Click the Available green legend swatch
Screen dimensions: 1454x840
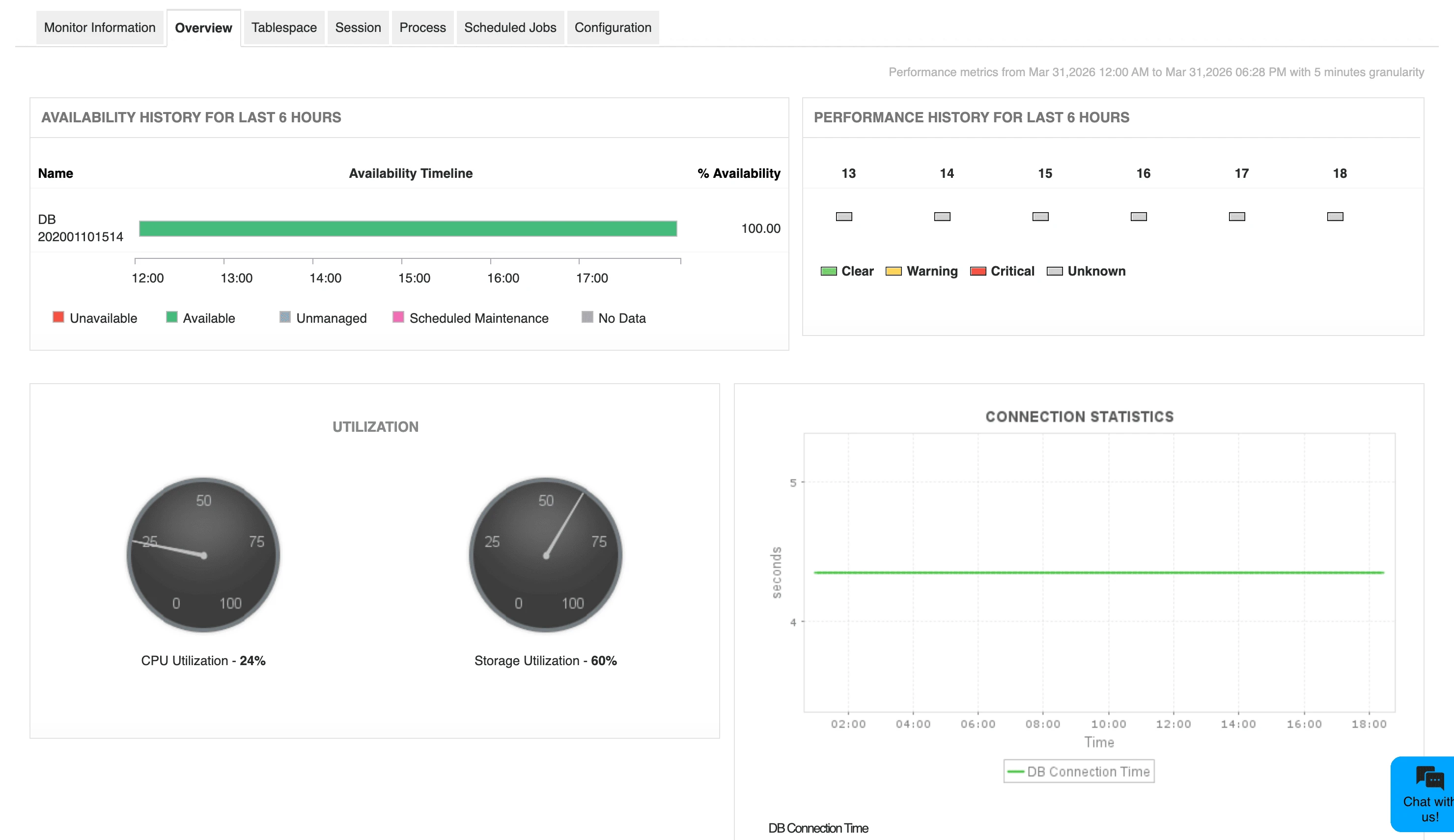pyautogui.click(x=171, y=317)
